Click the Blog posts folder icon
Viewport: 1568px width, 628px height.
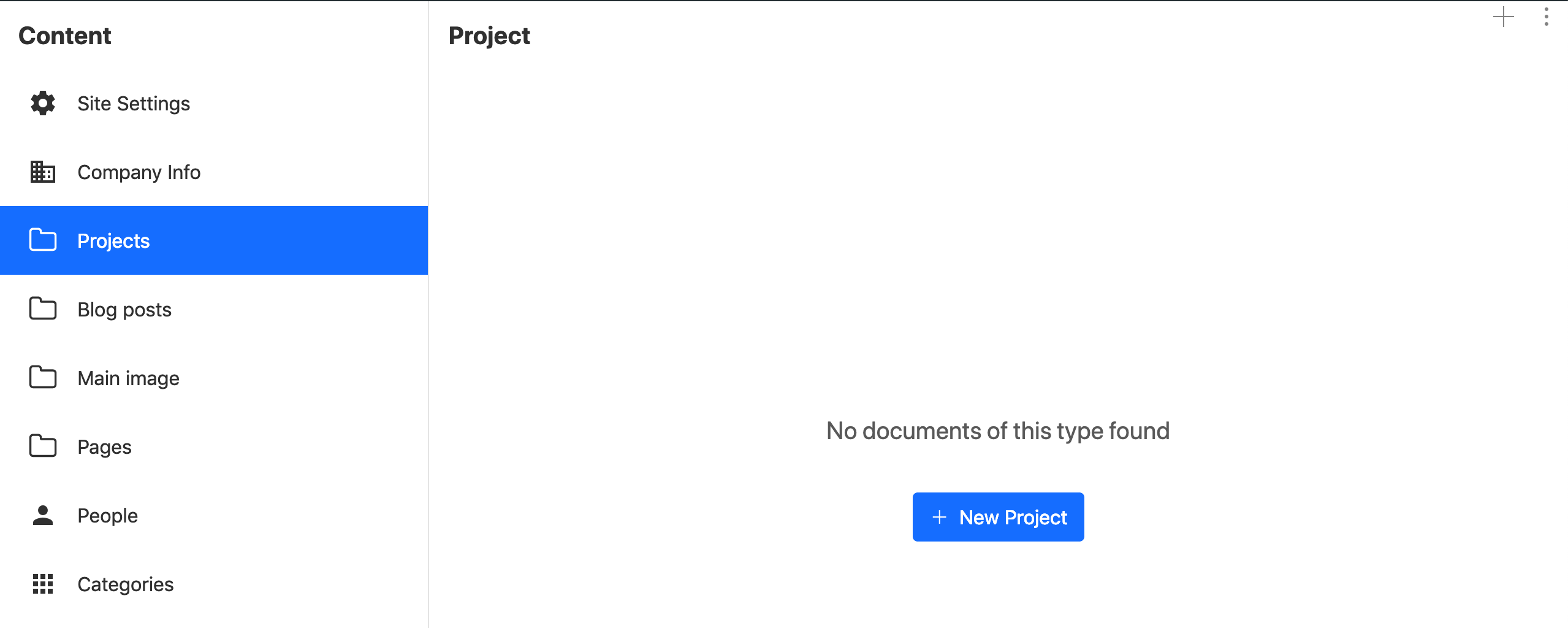(42, 308)
